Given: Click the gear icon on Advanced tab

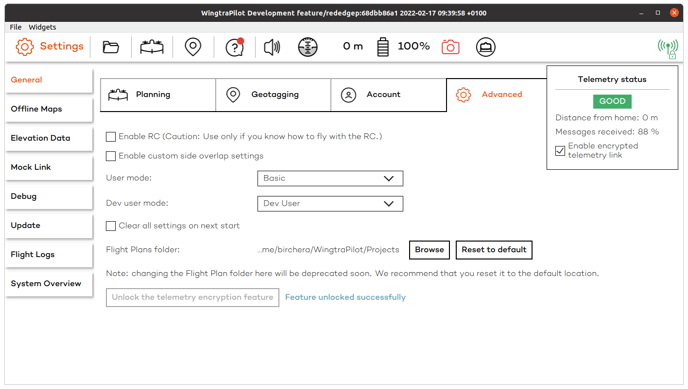Looking at the screenshot, I should click(x=463, y=95).
